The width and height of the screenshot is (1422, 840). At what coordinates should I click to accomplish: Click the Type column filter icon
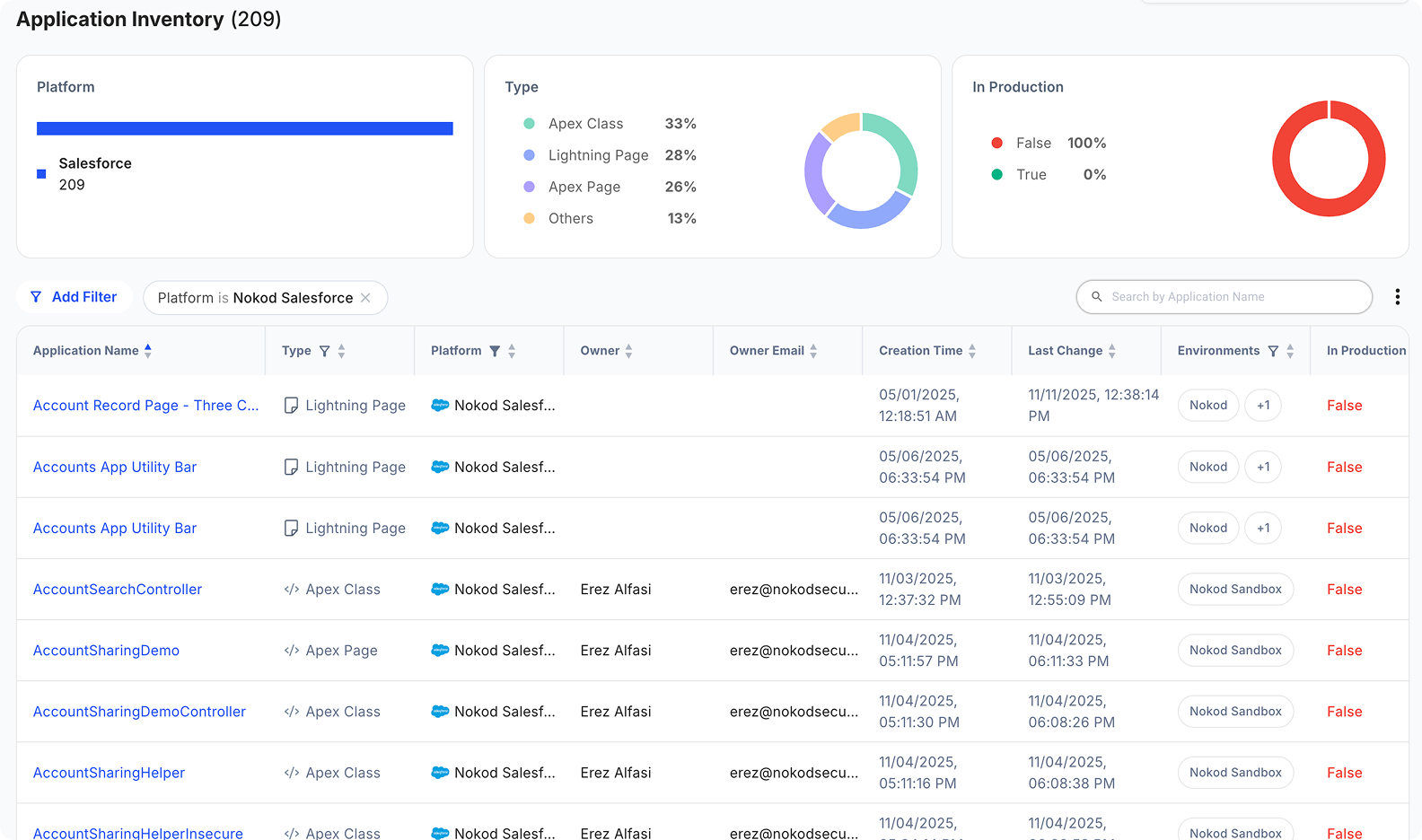tap(325, 351)
